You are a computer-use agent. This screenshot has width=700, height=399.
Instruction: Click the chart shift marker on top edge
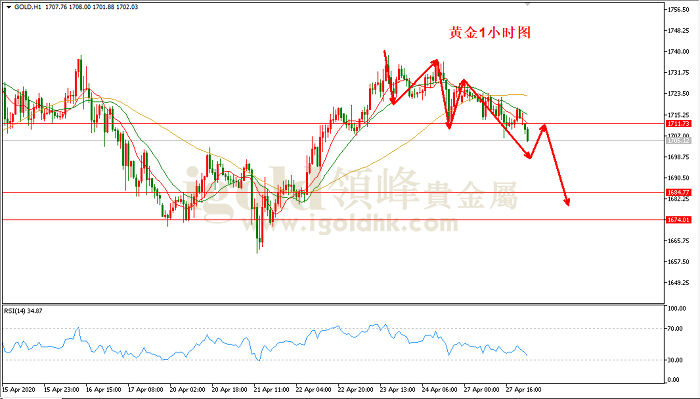point(528,4)
